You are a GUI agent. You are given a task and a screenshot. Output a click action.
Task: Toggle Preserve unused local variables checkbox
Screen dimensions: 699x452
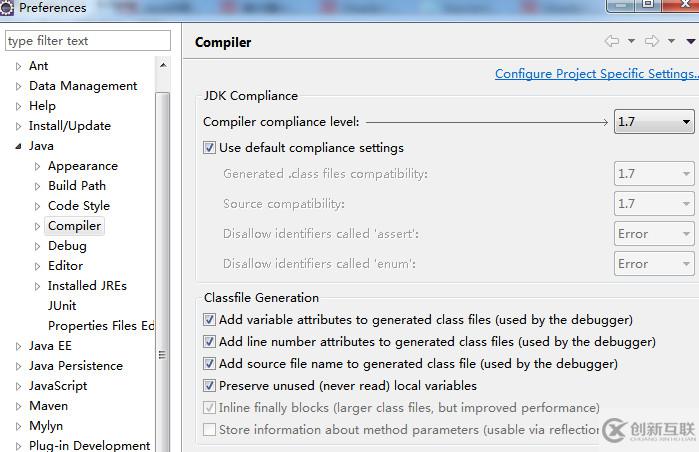point(209,386)
